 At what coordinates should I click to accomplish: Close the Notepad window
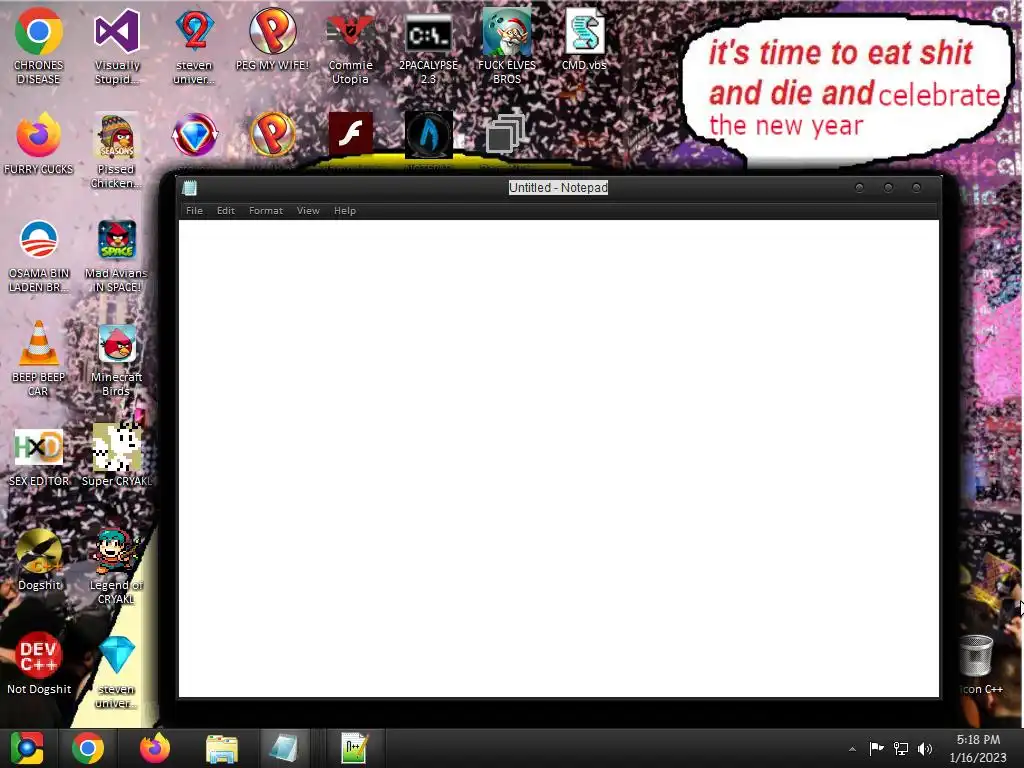tap(917, 187)
